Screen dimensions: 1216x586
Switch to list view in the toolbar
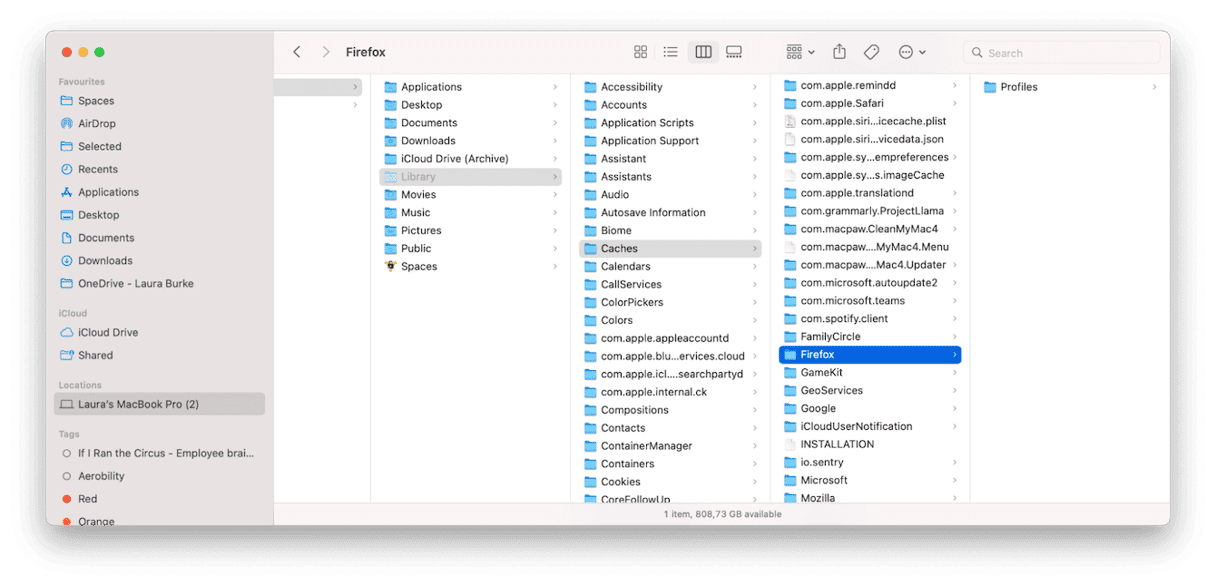670,51
